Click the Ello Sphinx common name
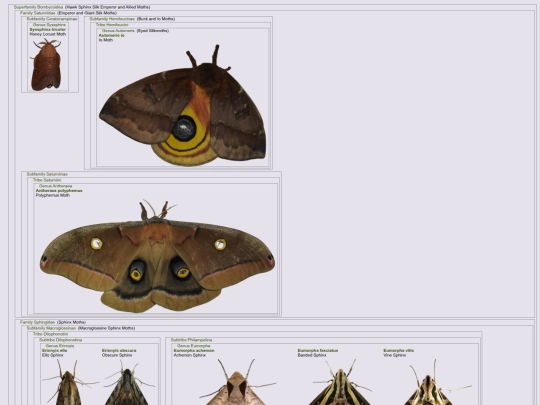The image size is (540, 405). (52, 355)
